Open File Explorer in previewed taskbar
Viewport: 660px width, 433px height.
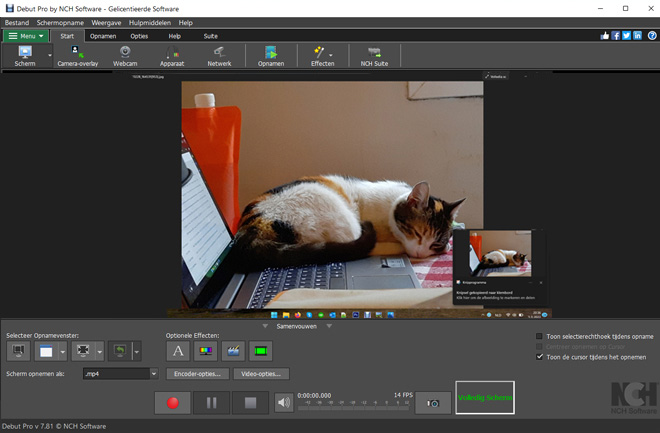[286, 315]
